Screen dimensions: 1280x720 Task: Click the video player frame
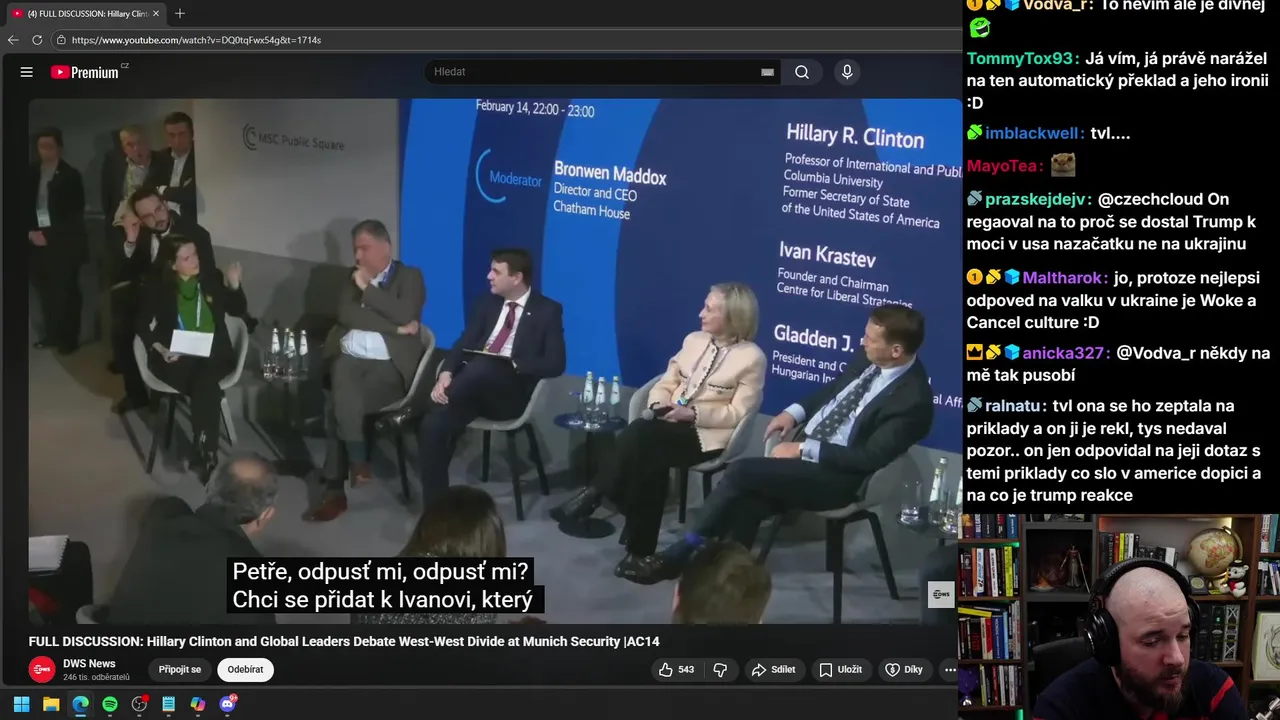point(494,360)
